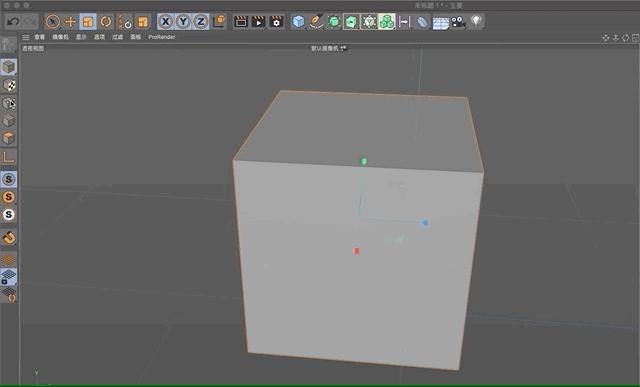Render the active view clapperboard

241,22
